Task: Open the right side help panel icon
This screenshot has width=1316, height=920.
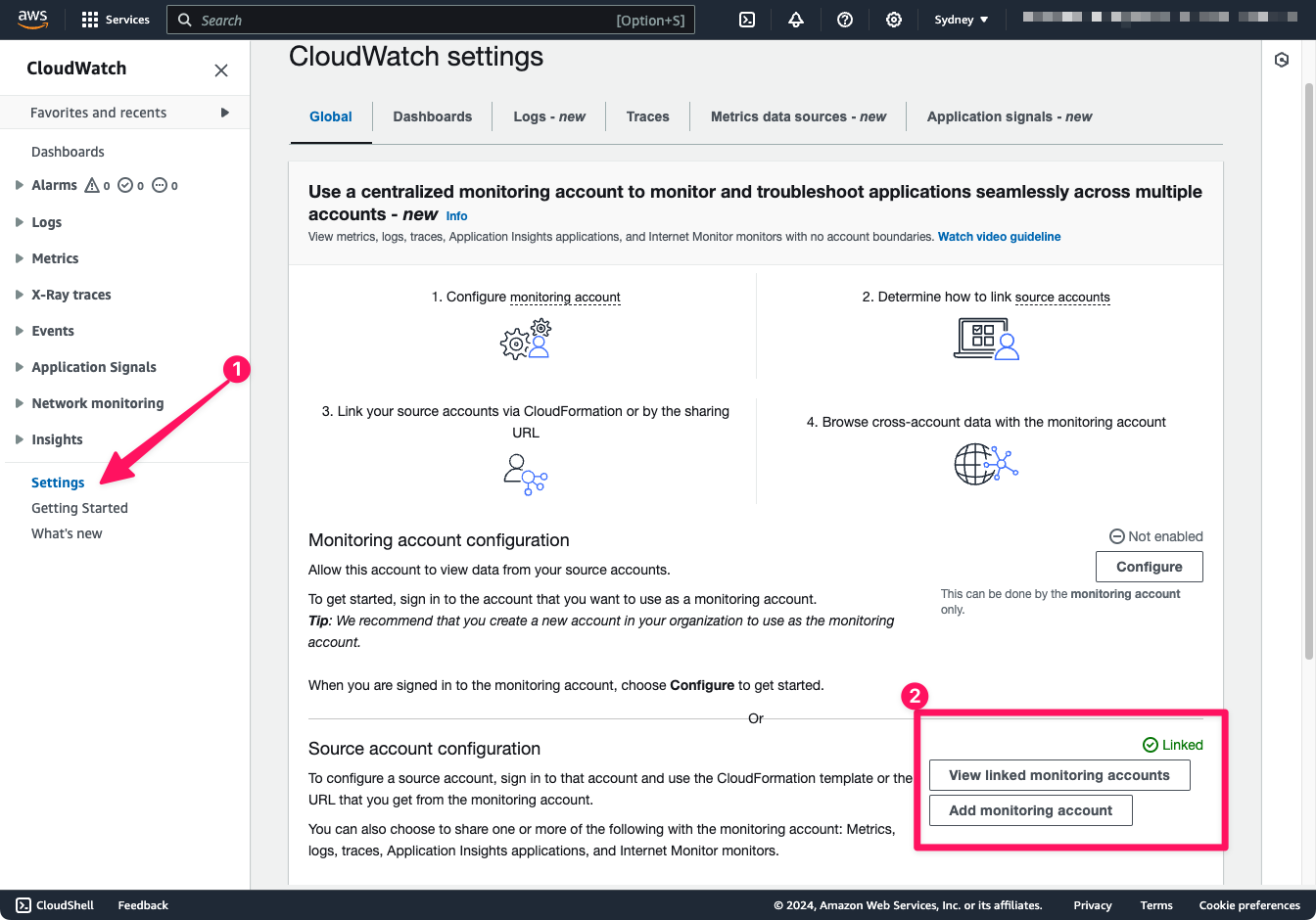Action: tap(1282, 60)
